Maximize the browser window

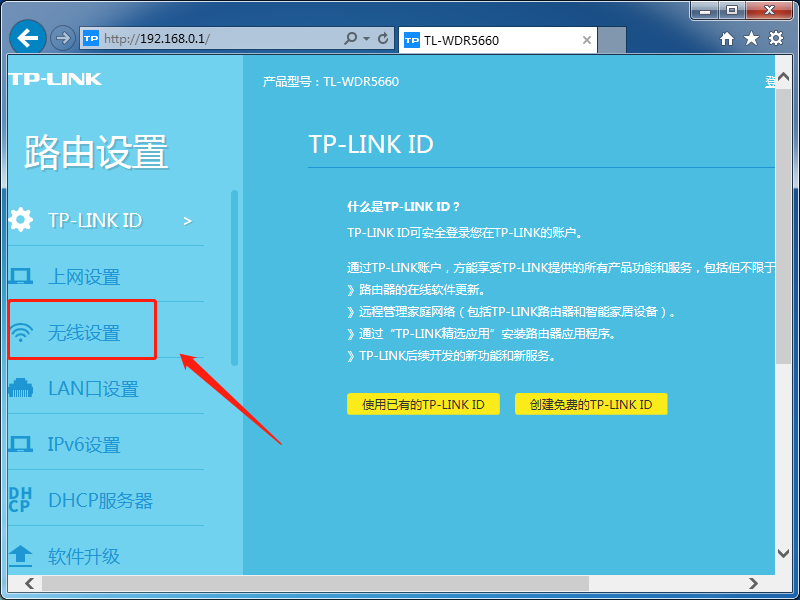click(732, 10)
